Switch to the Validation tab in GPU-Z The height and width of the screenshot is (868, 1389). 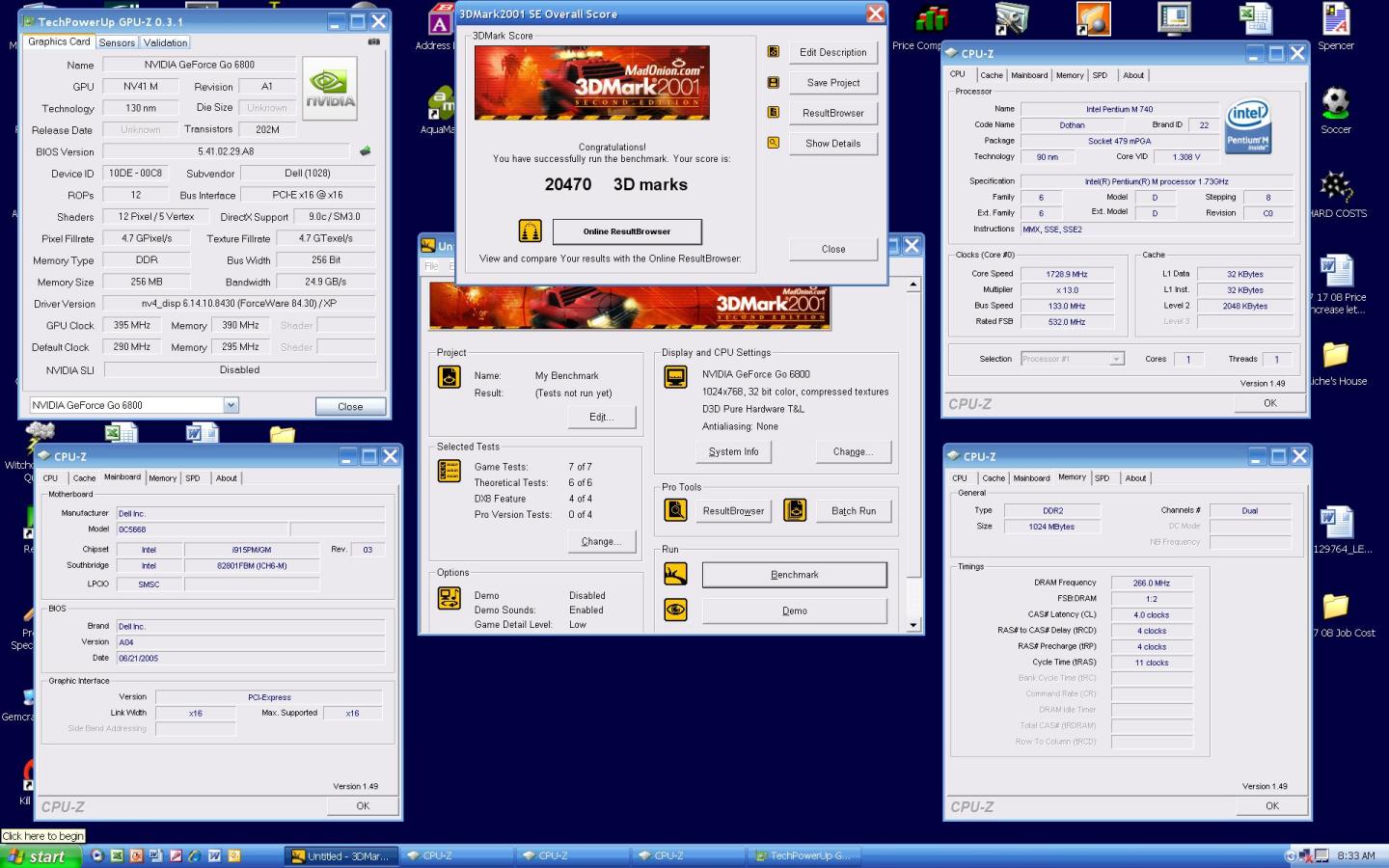(165, 42)
